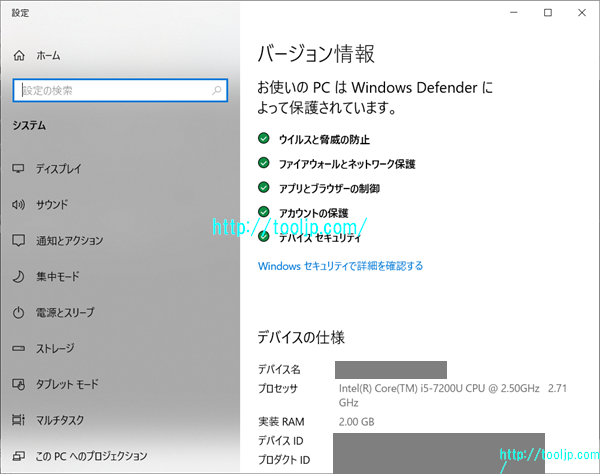600x474 pixels.
Task: Click the デバイス ID label
Action: pyautogui.click(x=280, y=441)
